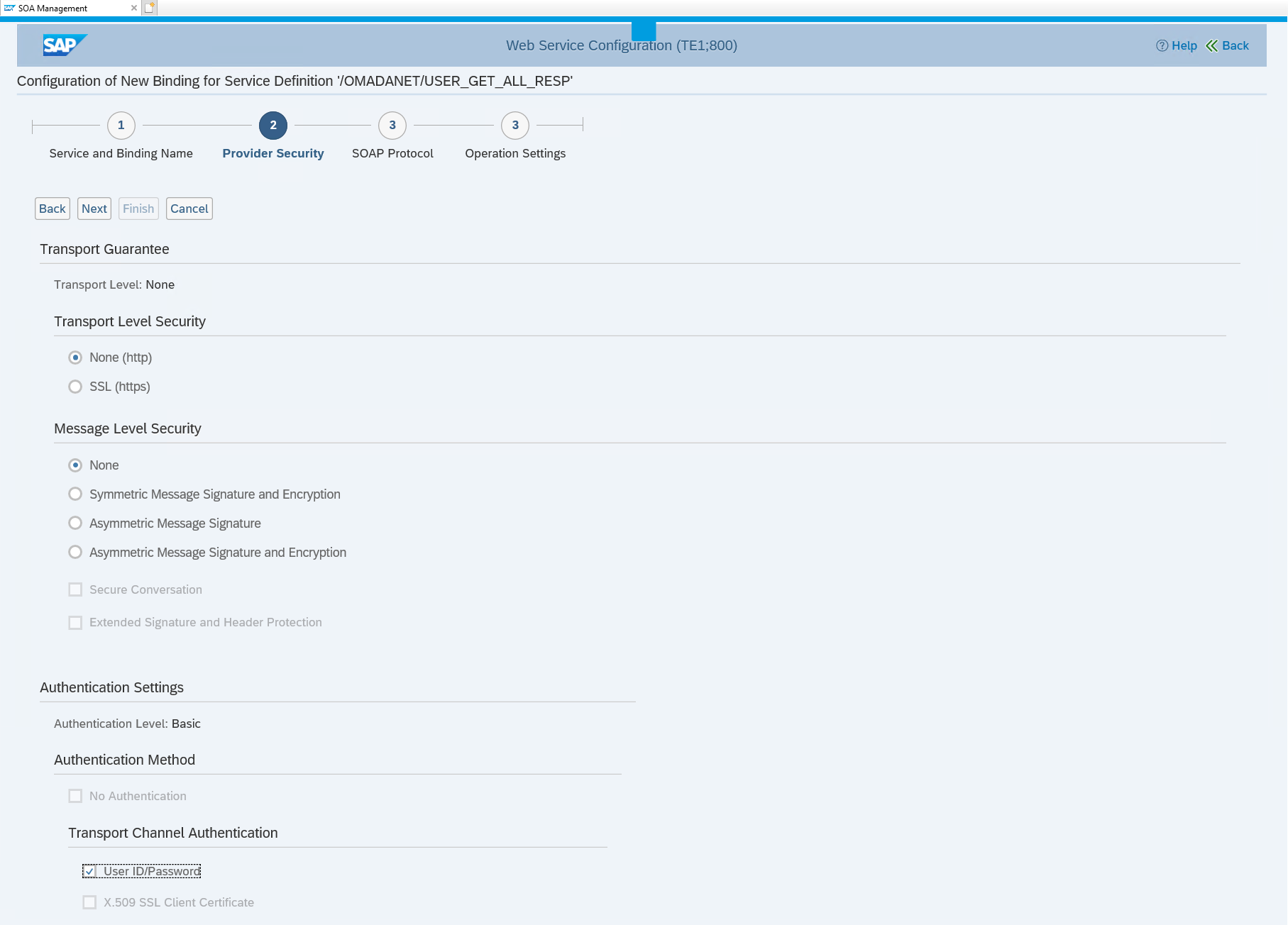Viewport: 1288px width, 925px height.
Task: Click the Web Service Configuration (TE1;800) title
Action: point(622,45)
